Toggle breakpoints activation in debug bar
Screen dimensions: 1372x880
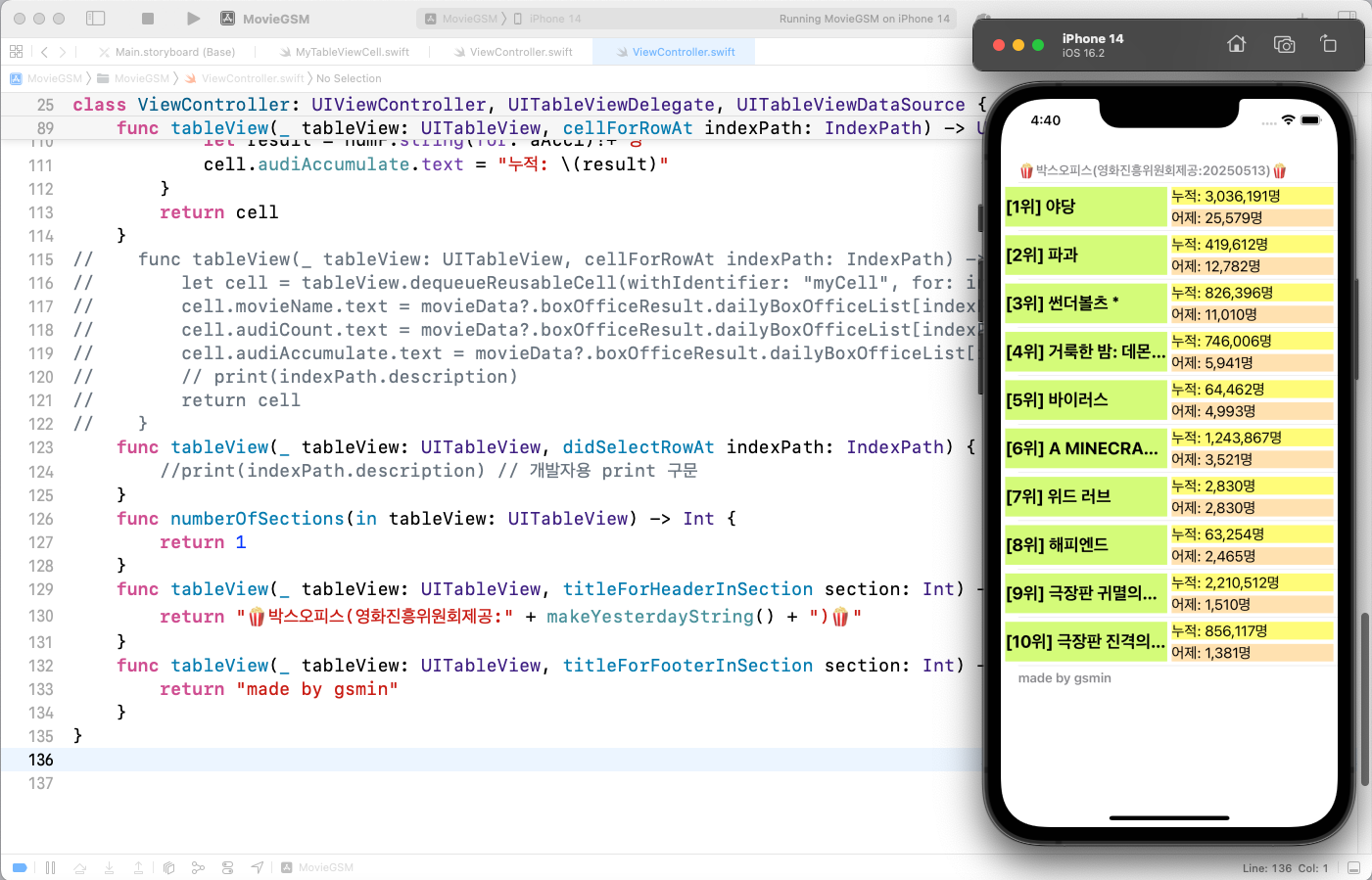(20, 867)
